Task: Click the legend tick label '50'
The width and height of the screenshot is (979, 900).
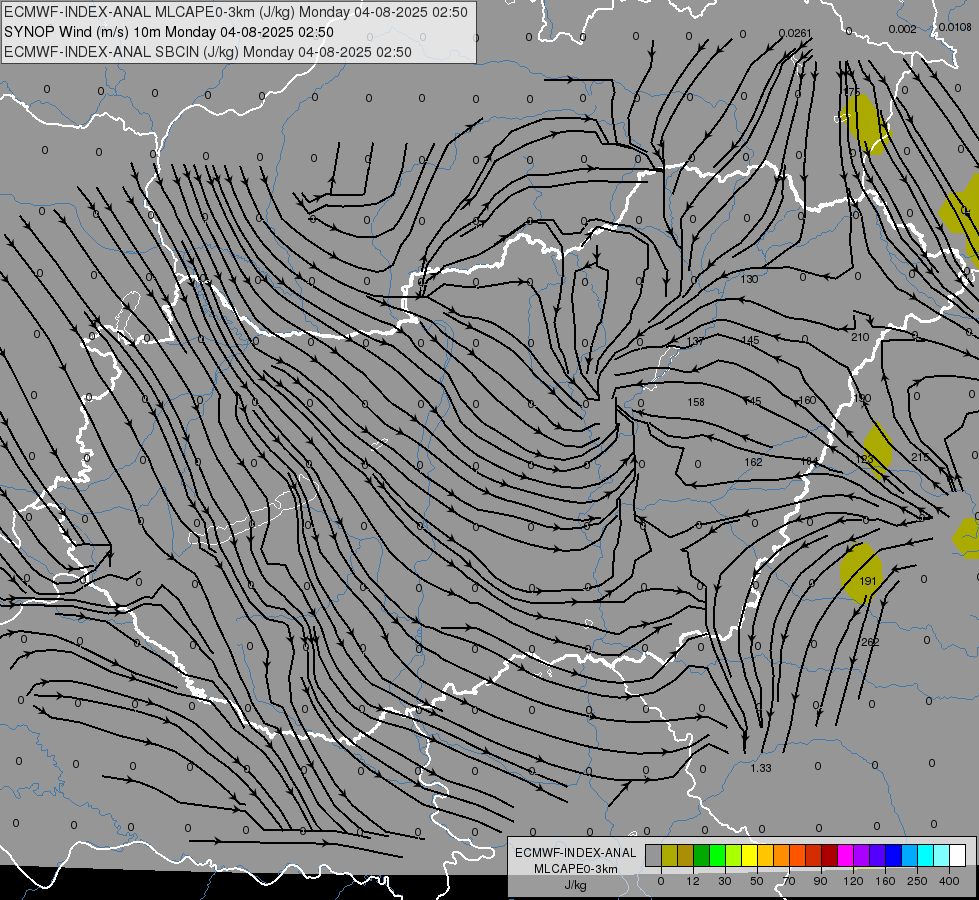Action: 757,881
